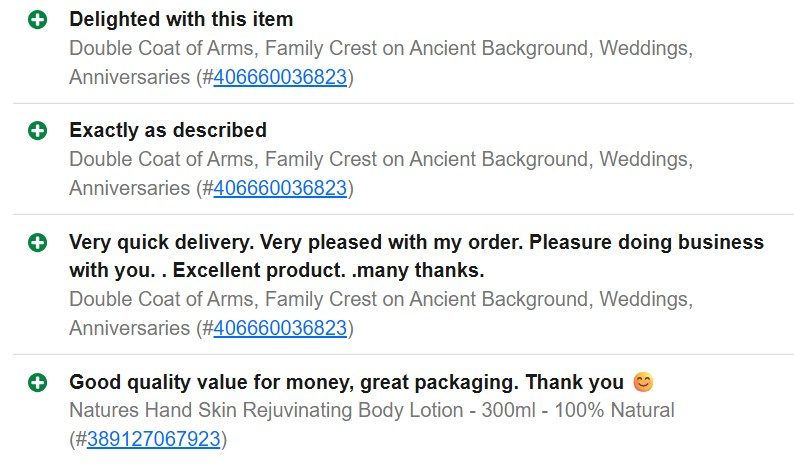Open item number link under "Exactly as described"
This screenshot has width=794, height=464.
click(x=280, y=188)
